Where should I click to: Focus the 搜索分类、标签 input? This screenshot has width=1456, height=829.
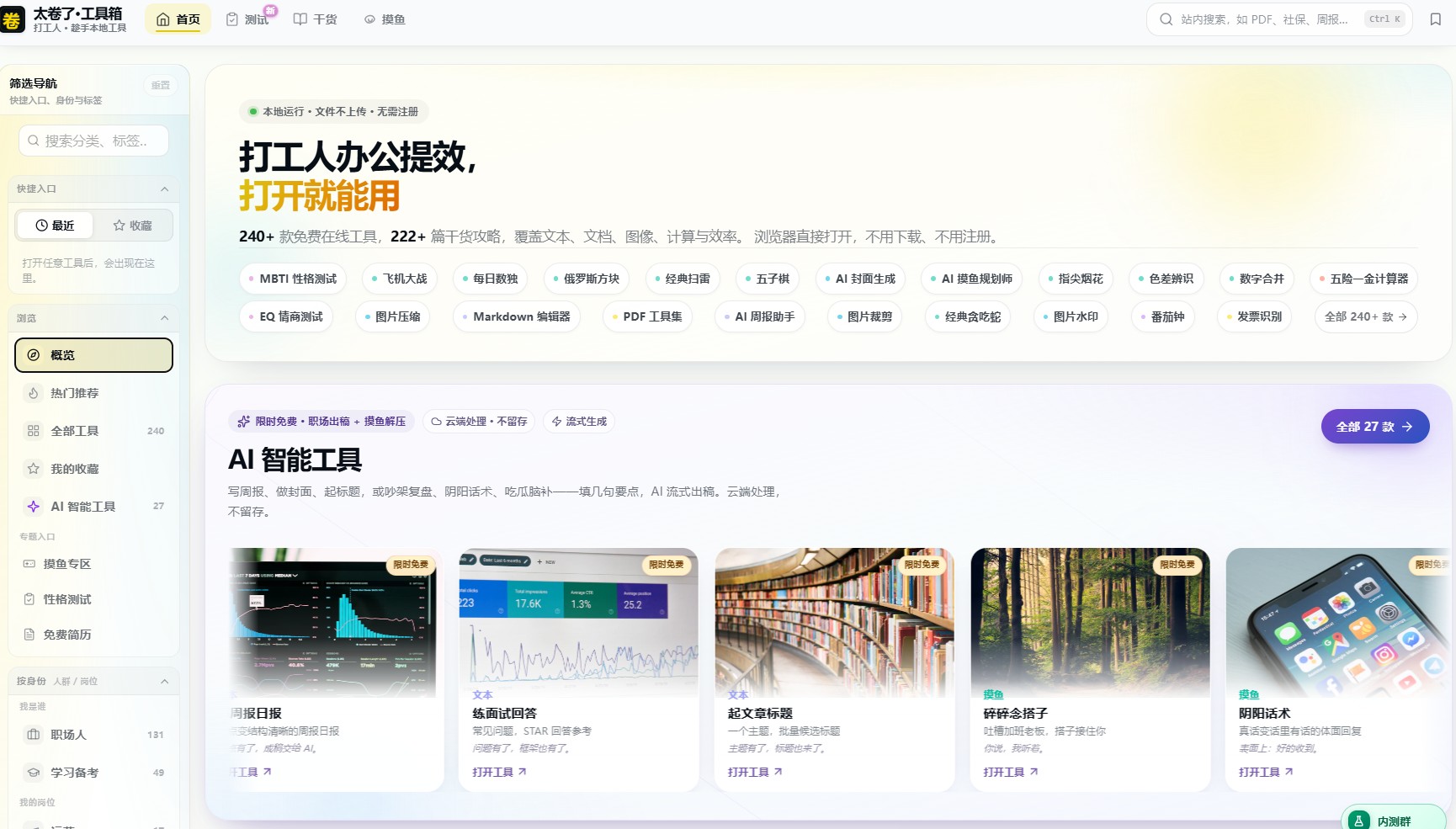93,141
